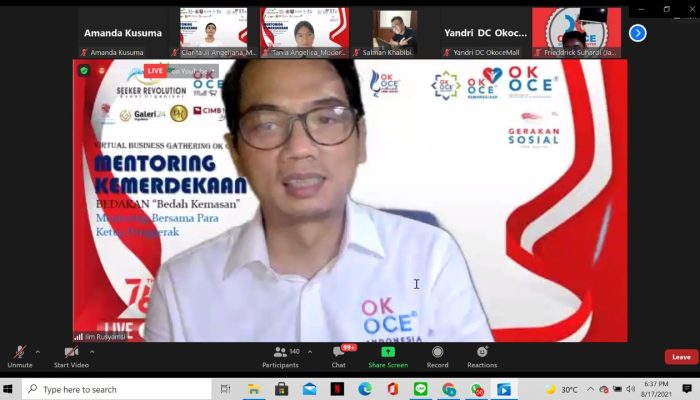The width and height of the screenshot is (700, 400).
Task: Open Netflix from the taskbar
Action: click(x=337, y=389)
